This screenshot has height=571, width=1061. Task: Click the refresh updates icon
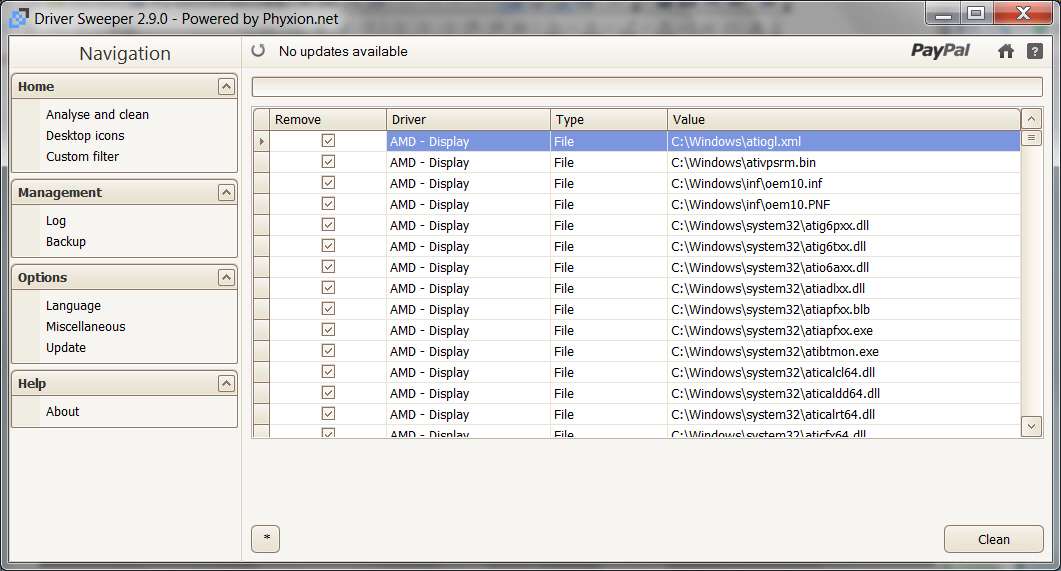(258, 51)
